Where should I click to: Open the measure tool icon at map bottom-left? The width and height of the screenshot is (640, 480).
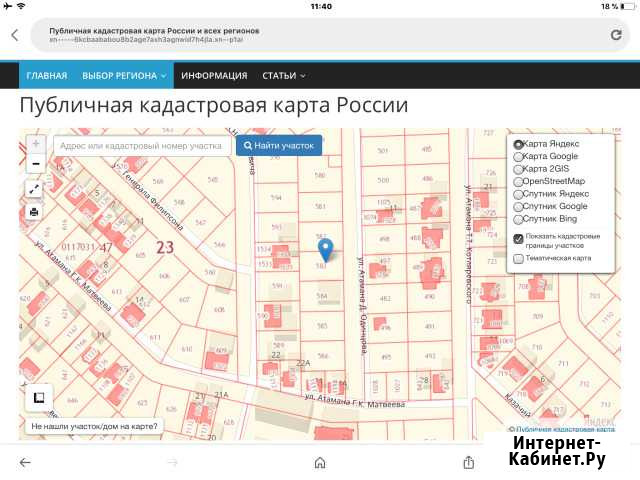click(39, 398)
